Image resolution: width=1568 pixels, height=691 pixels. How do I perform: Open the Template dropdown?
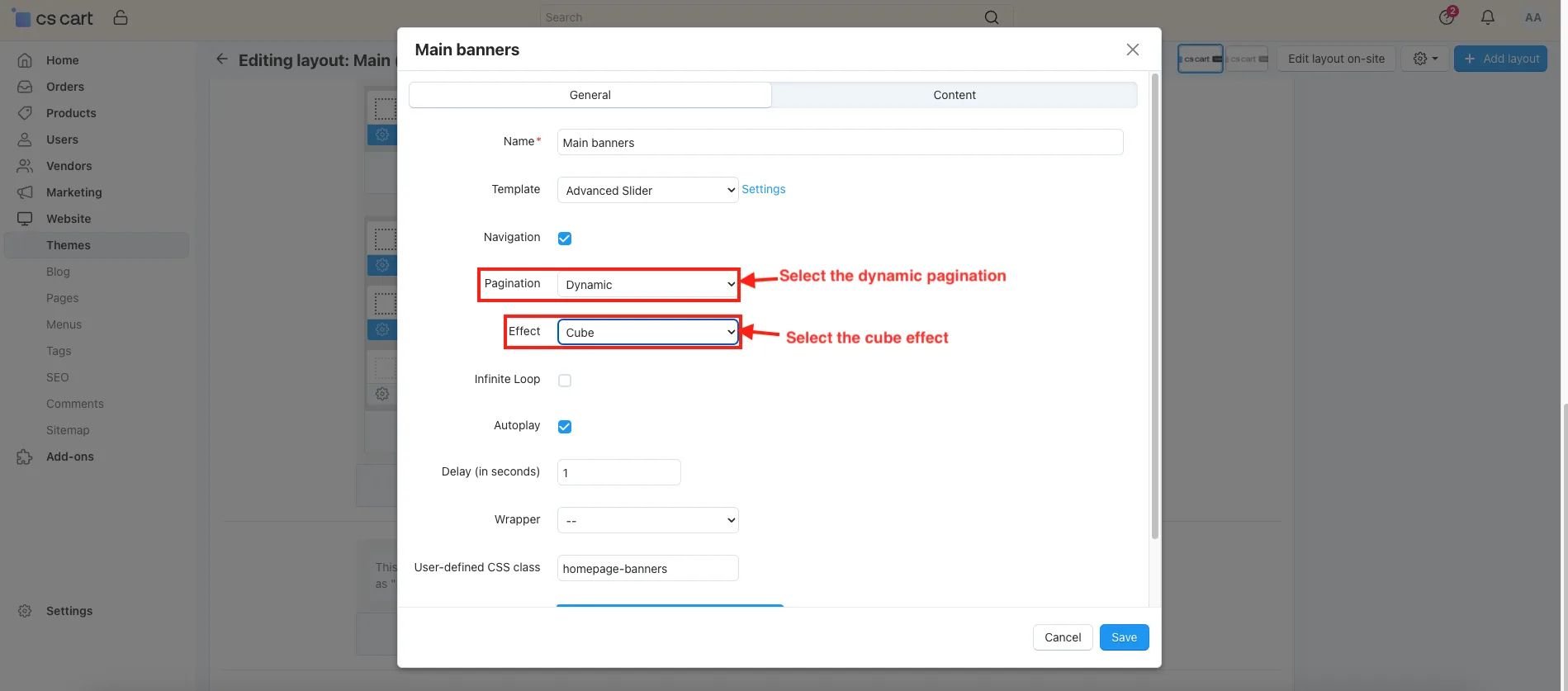648,190
